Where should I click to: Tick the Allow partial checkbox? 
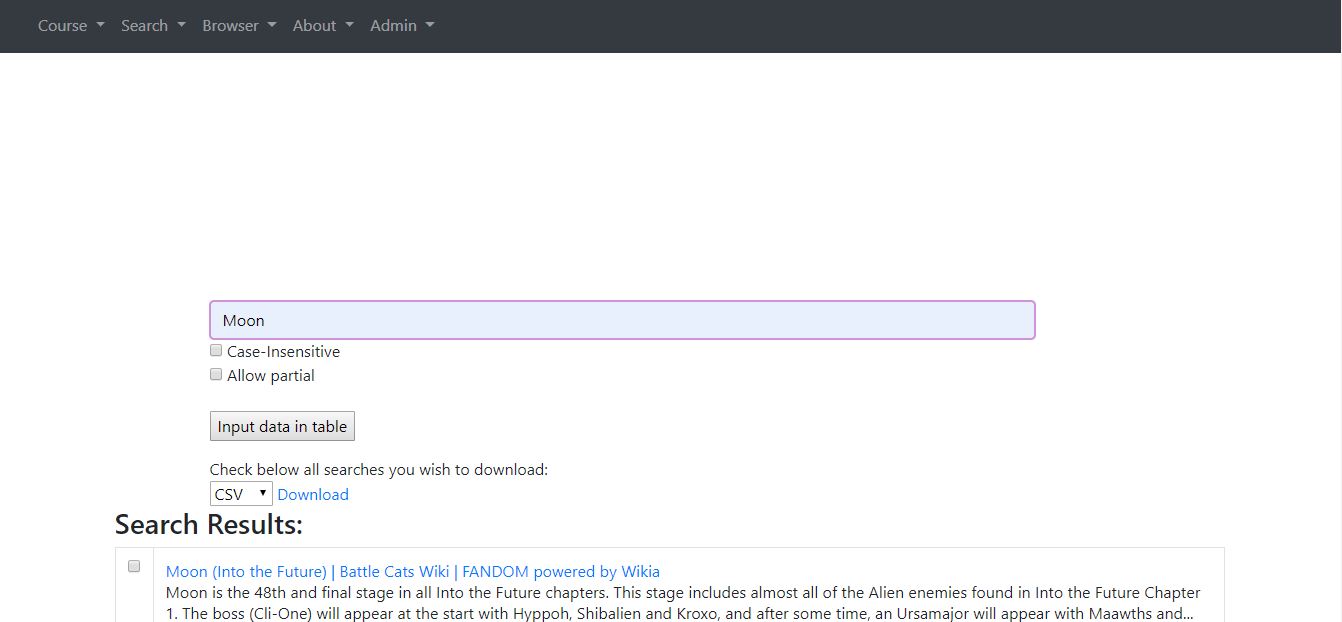(216, 375)
